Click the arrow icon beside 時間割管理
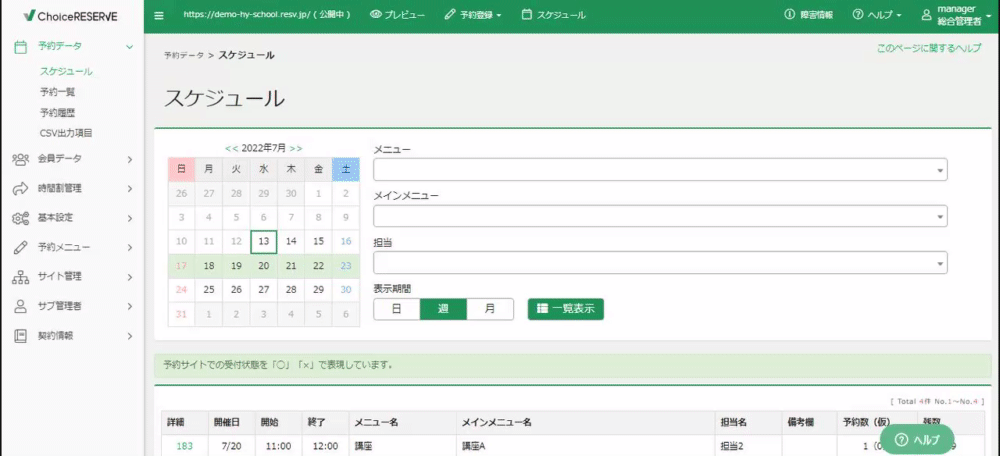Screen dimensions: 1000x456 click(20, 188)
